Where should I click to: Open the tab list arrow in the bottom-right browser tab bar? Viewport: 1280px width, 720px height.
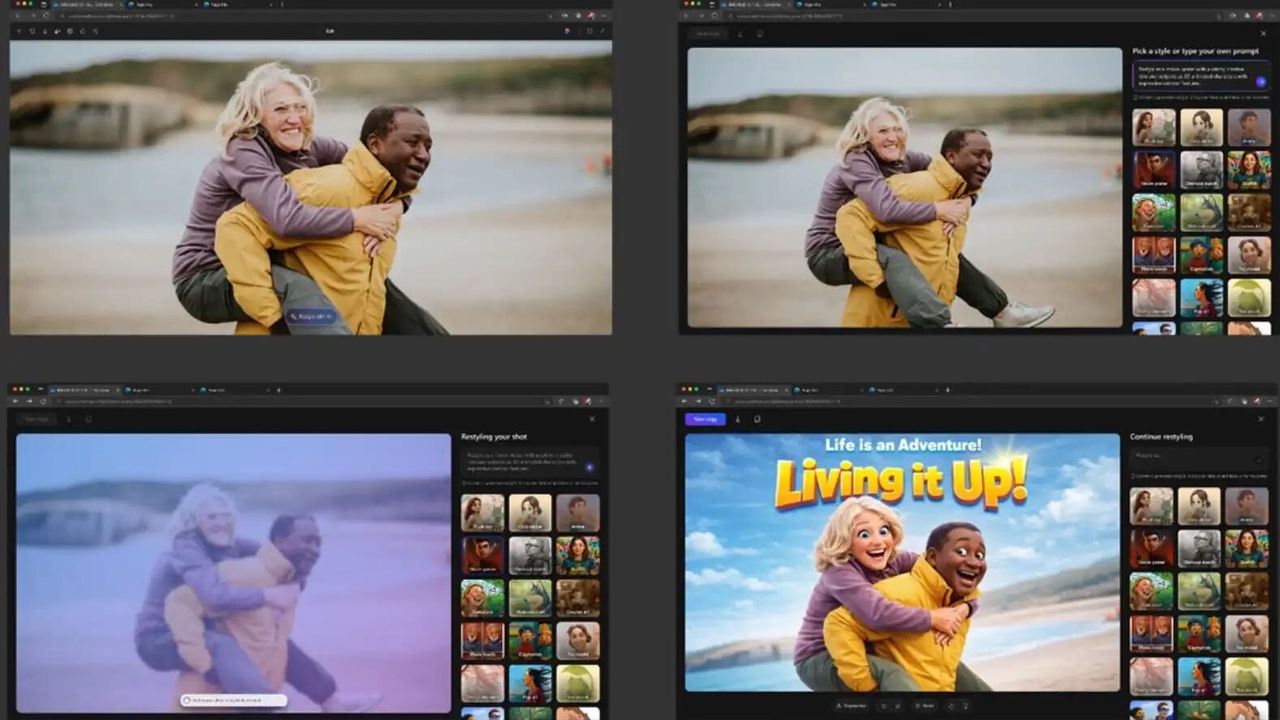click(947, 389)
